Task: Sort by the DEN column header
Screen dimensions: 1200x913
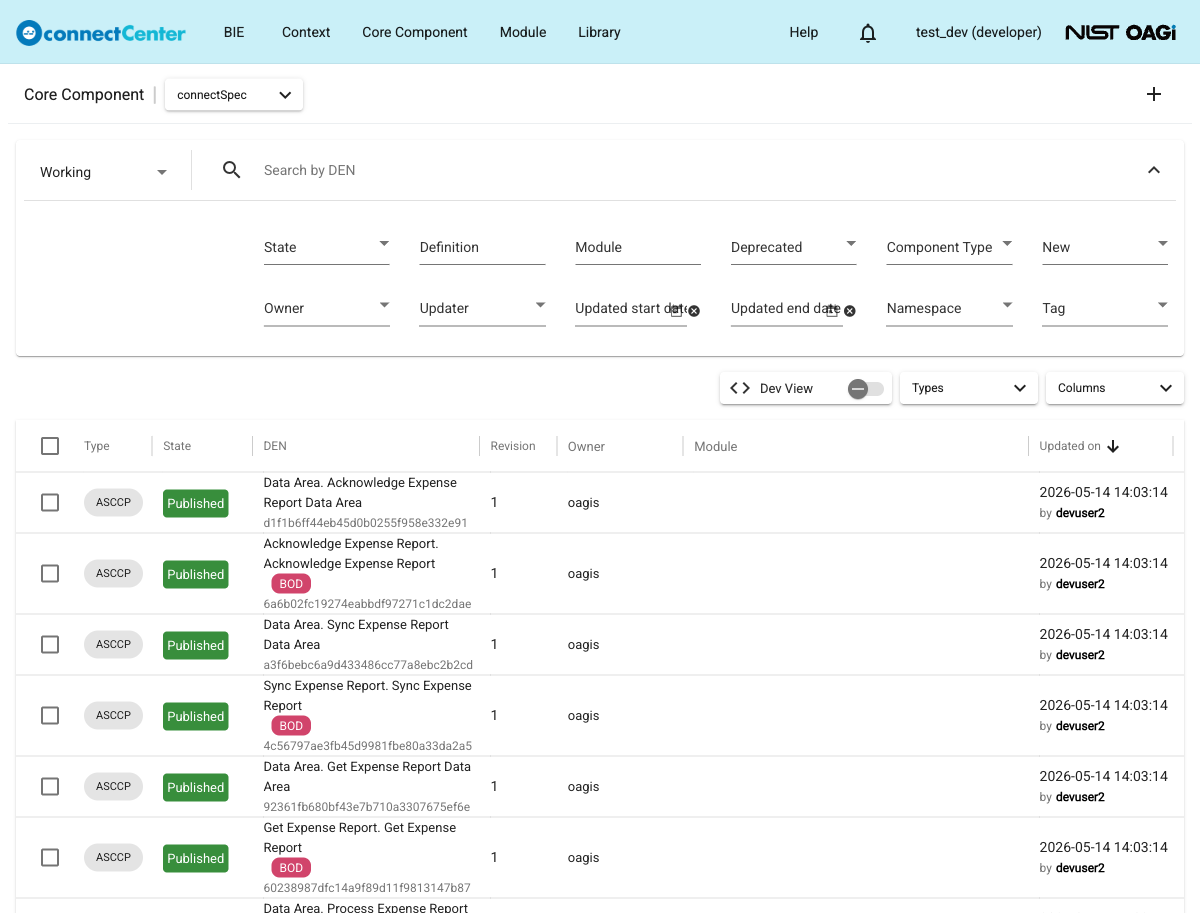Action: tap(275, 446)
